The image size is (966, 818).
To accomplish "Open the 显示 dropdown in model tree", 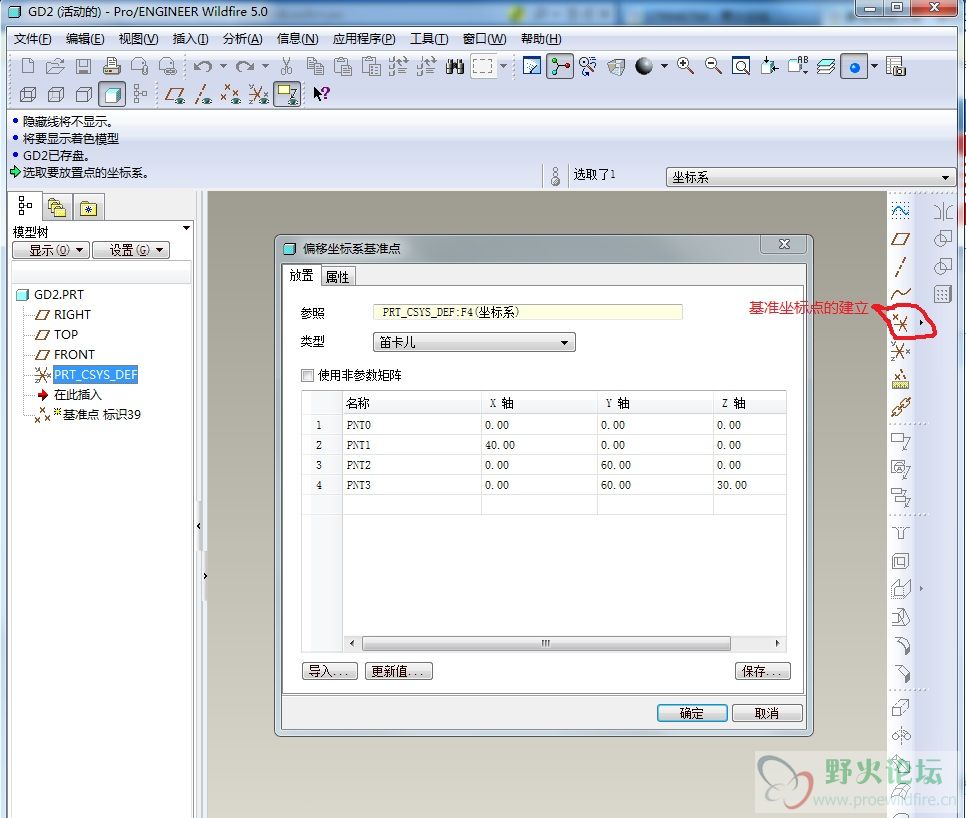I will [51, 250].
